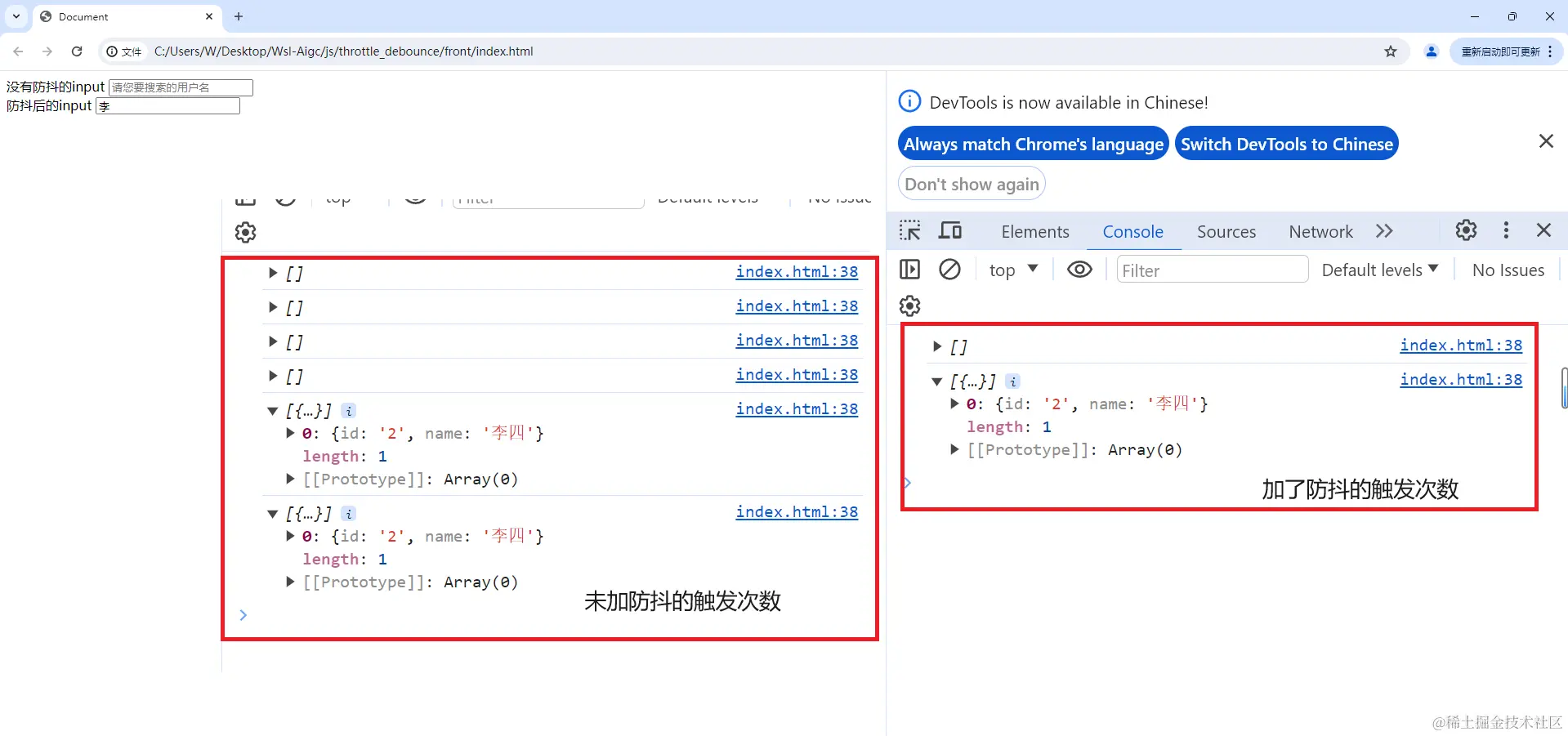Open a new browser tab with the plus icon
This screenshot has height=736, width=1568.
pyautogui.click(x=239, y=16)
